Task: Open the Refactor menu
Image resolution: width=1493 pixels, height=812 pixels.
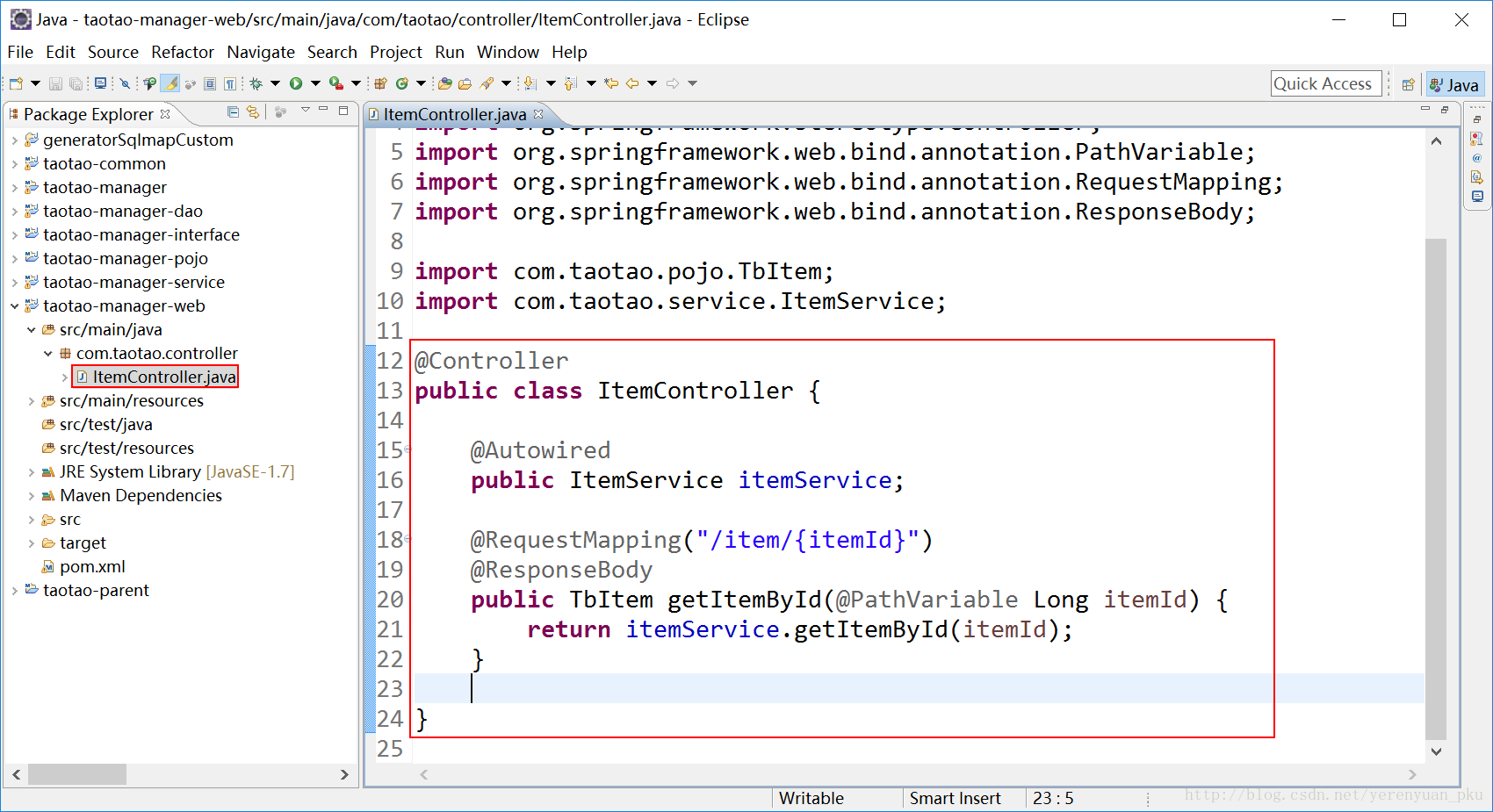Action: [x=183, y=52]
